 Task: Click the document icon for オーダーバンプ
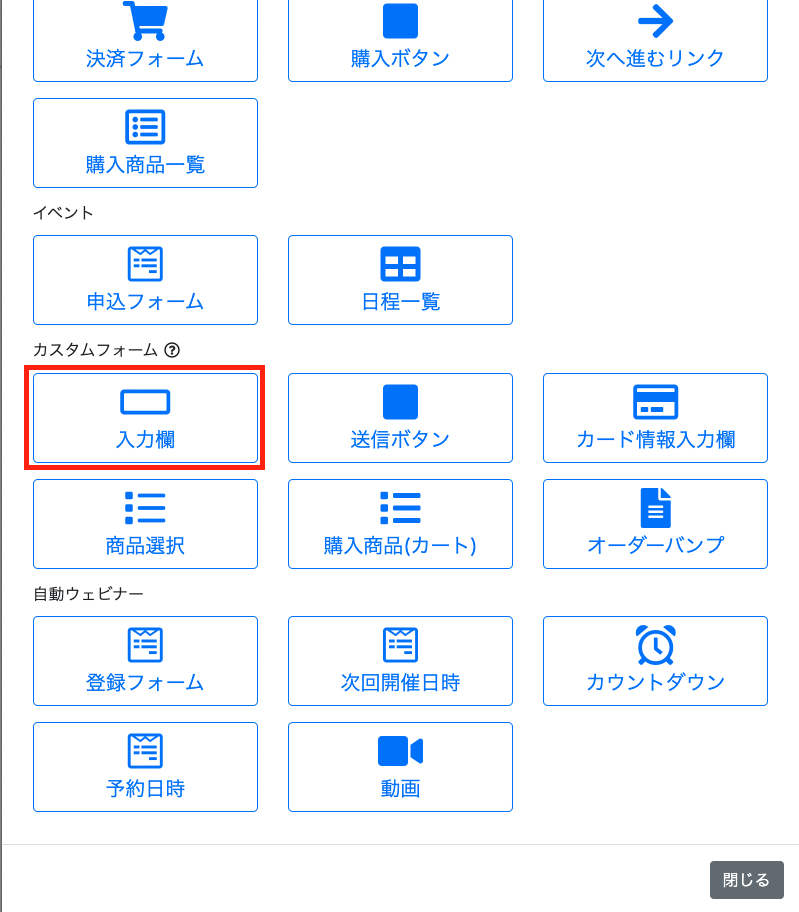pos(655,508)
